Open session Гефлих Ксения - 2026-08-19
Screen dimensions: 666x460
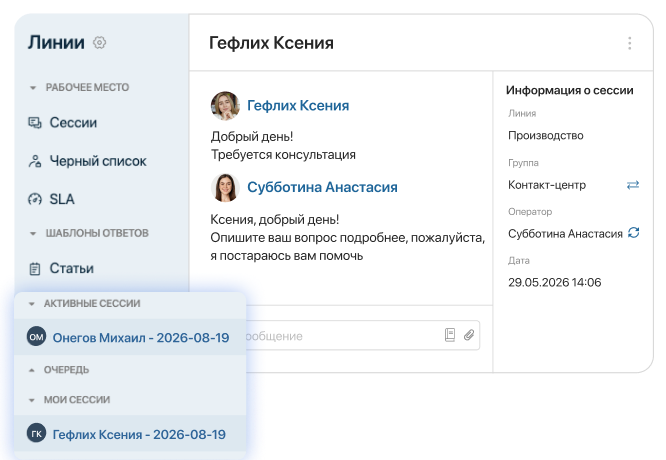[130, 434]
